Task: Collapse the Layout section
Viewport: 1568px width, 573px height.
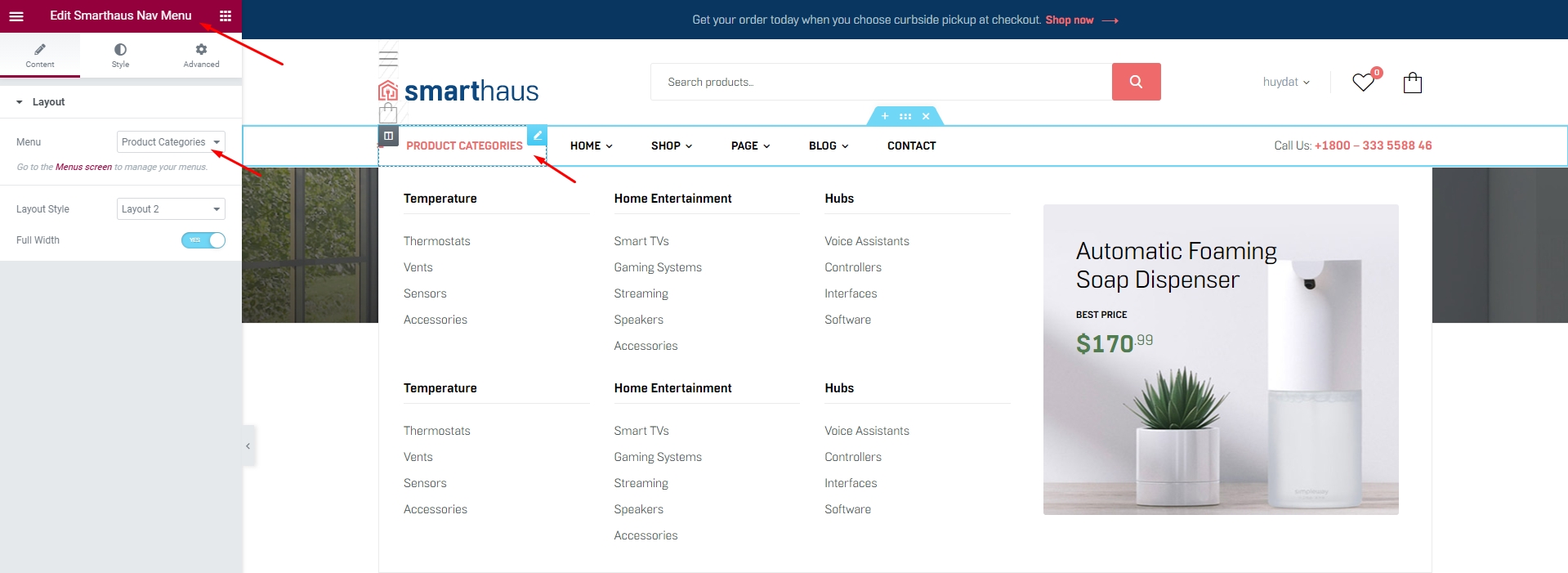Action: (x=20, y=102)
